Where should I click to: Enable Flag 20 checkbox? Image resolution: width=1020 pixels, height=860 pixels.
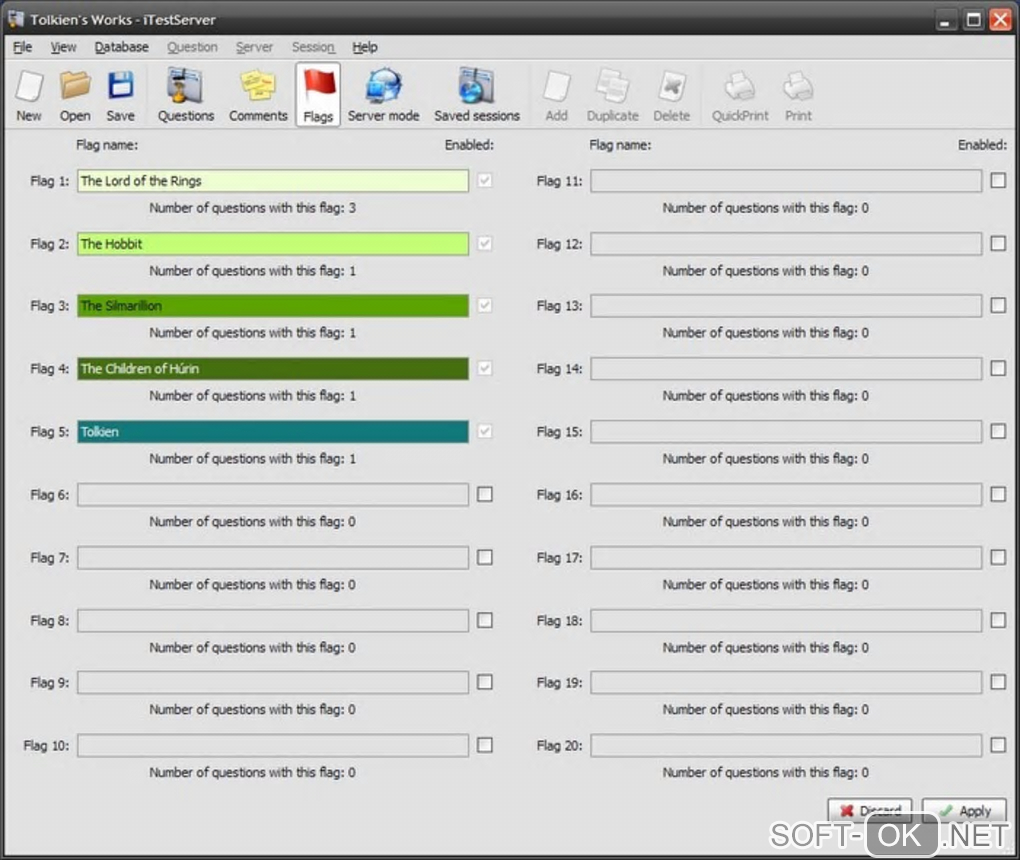pos(998,745)
